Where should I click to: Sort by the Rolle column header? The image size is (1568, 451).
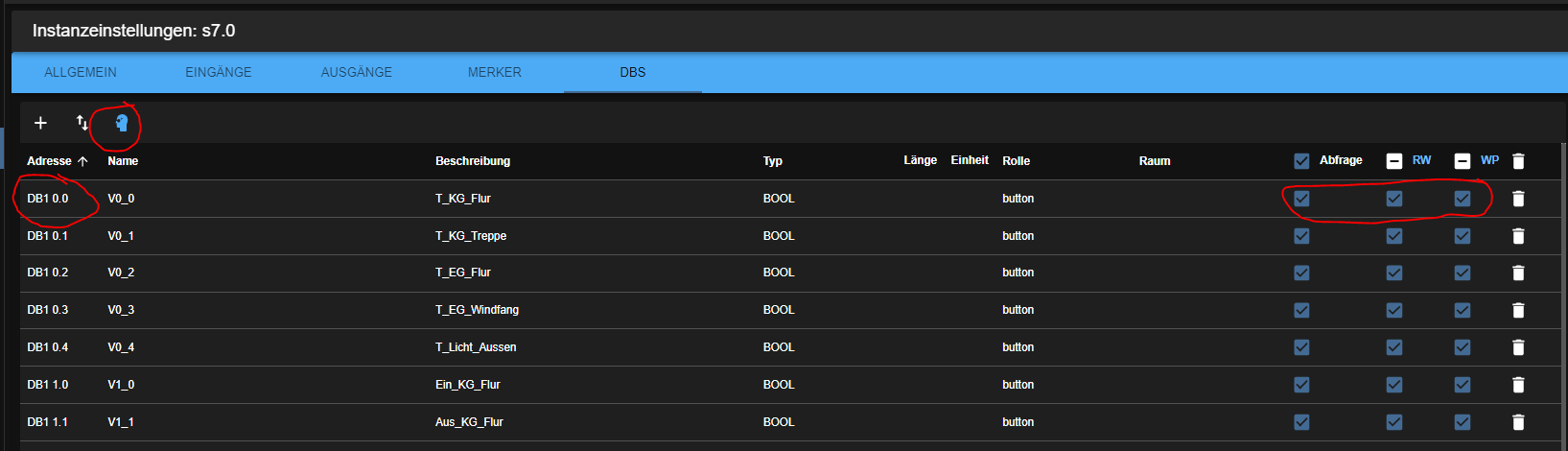pos(1017,161)
